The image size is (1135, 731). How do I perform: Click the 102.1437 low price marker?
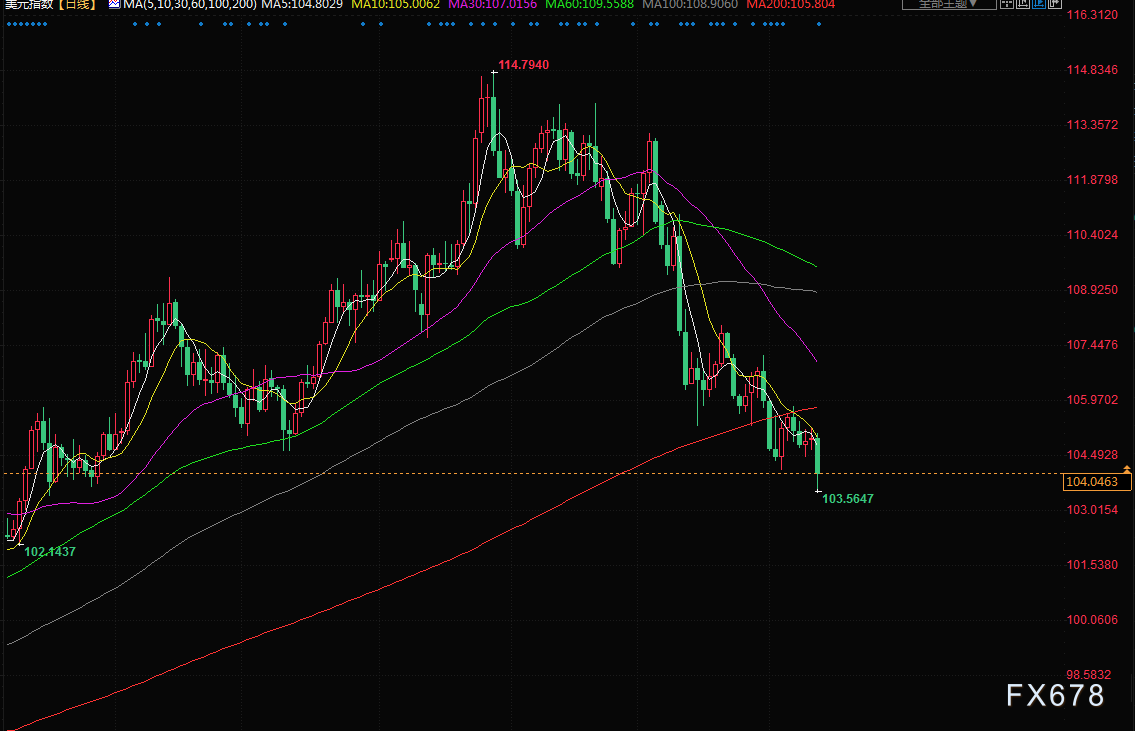tap(50, 552)
